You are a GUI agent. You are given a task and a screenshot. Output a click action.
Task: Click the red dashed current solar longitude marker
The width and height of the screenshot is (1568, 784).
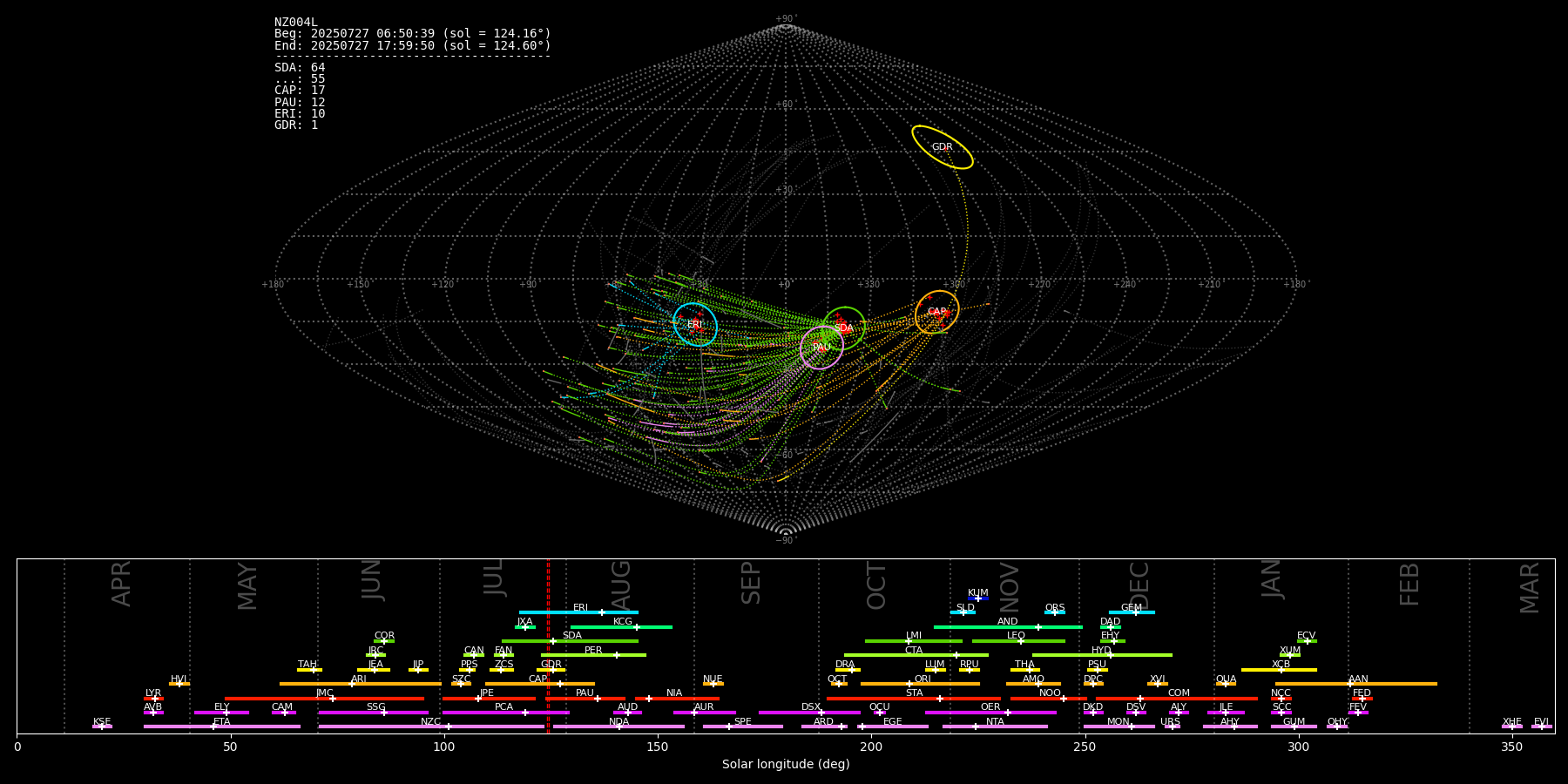coord(548,645)
